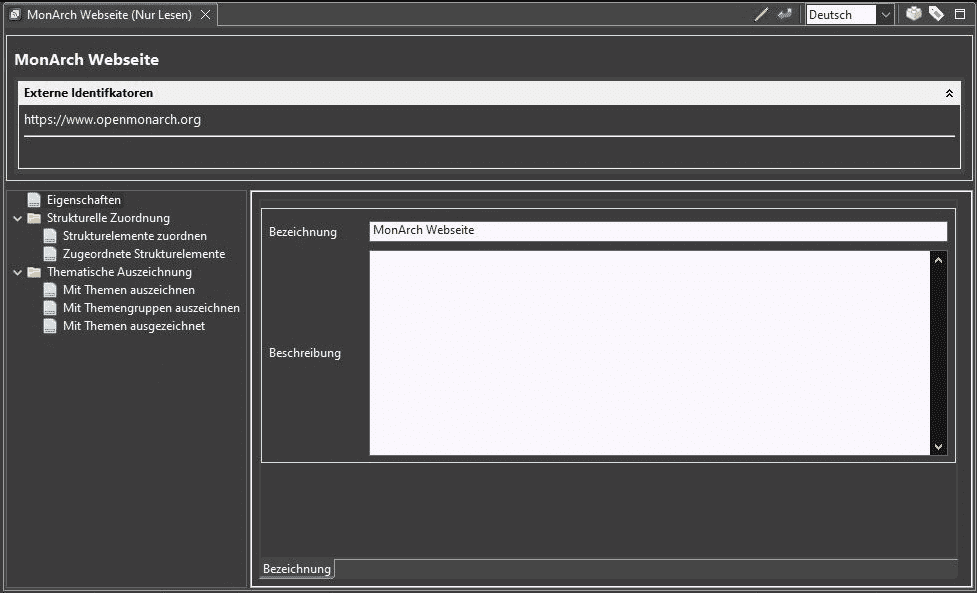Click the building blocks icon

(913, 14)
